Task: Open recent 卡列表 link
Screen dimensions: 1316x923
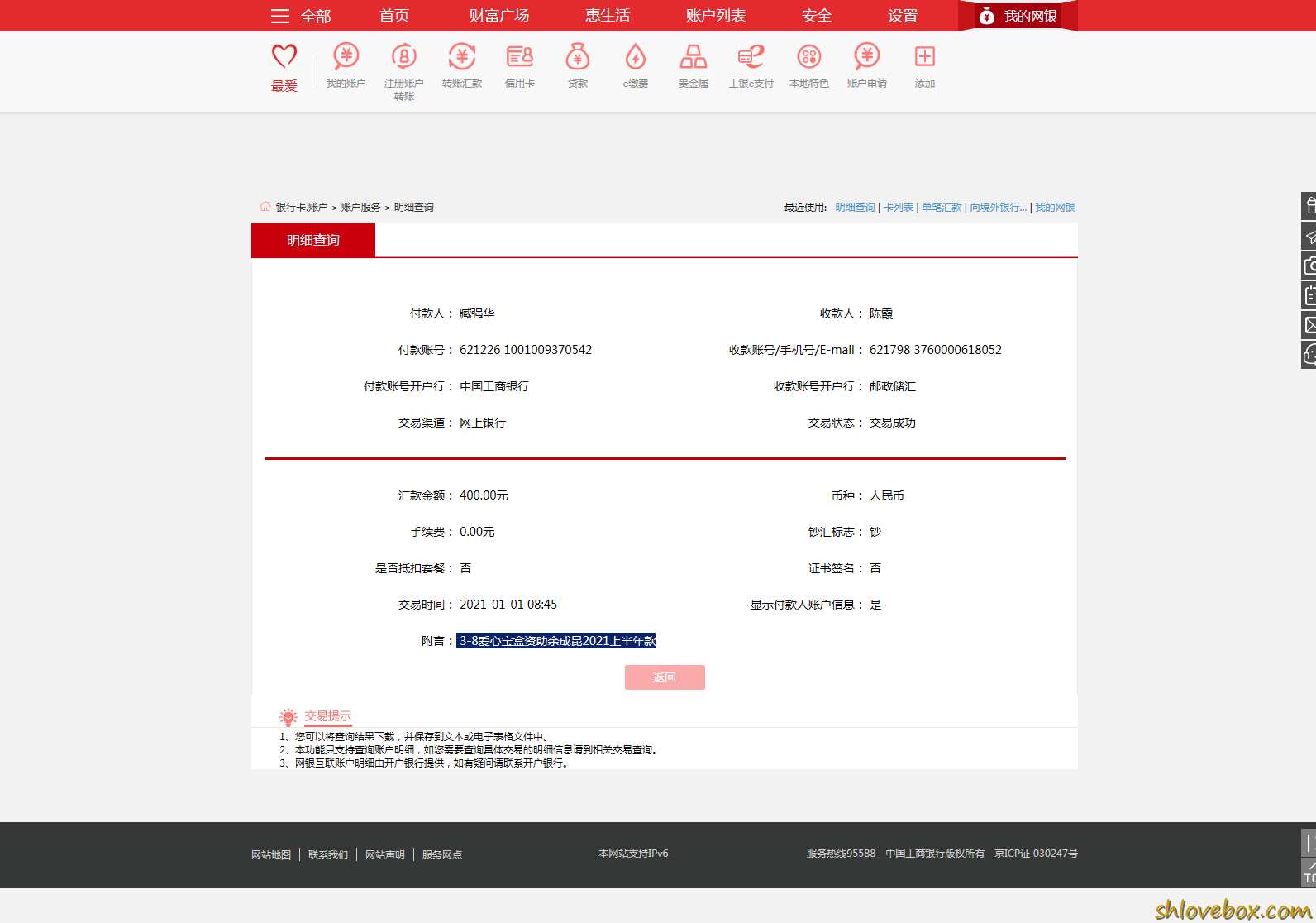Action: 899,208
